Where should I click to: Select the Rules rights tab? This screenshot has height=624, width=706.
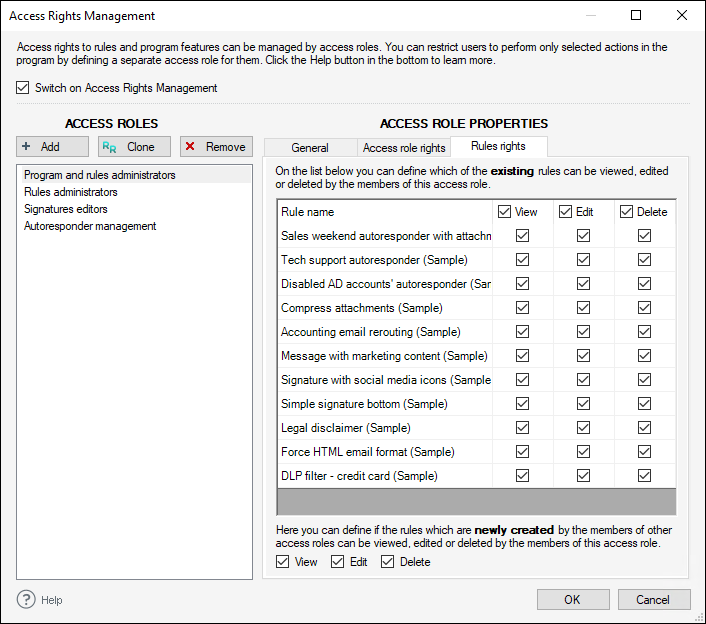click(x=498, y=146)
